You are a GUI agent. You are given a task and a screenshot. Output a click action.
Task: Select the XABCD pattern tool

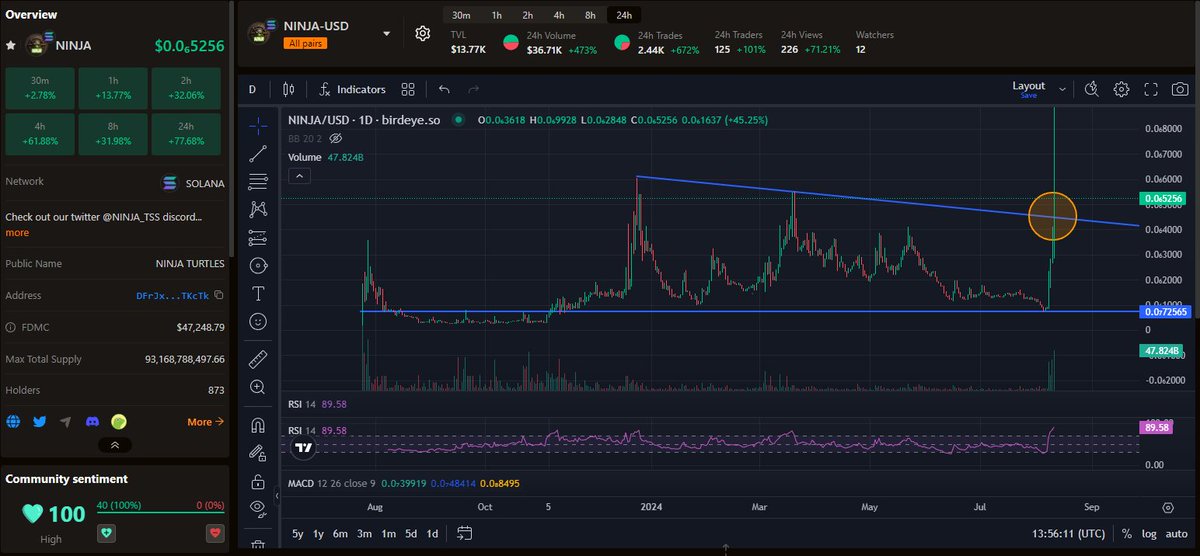click(259, 209)
